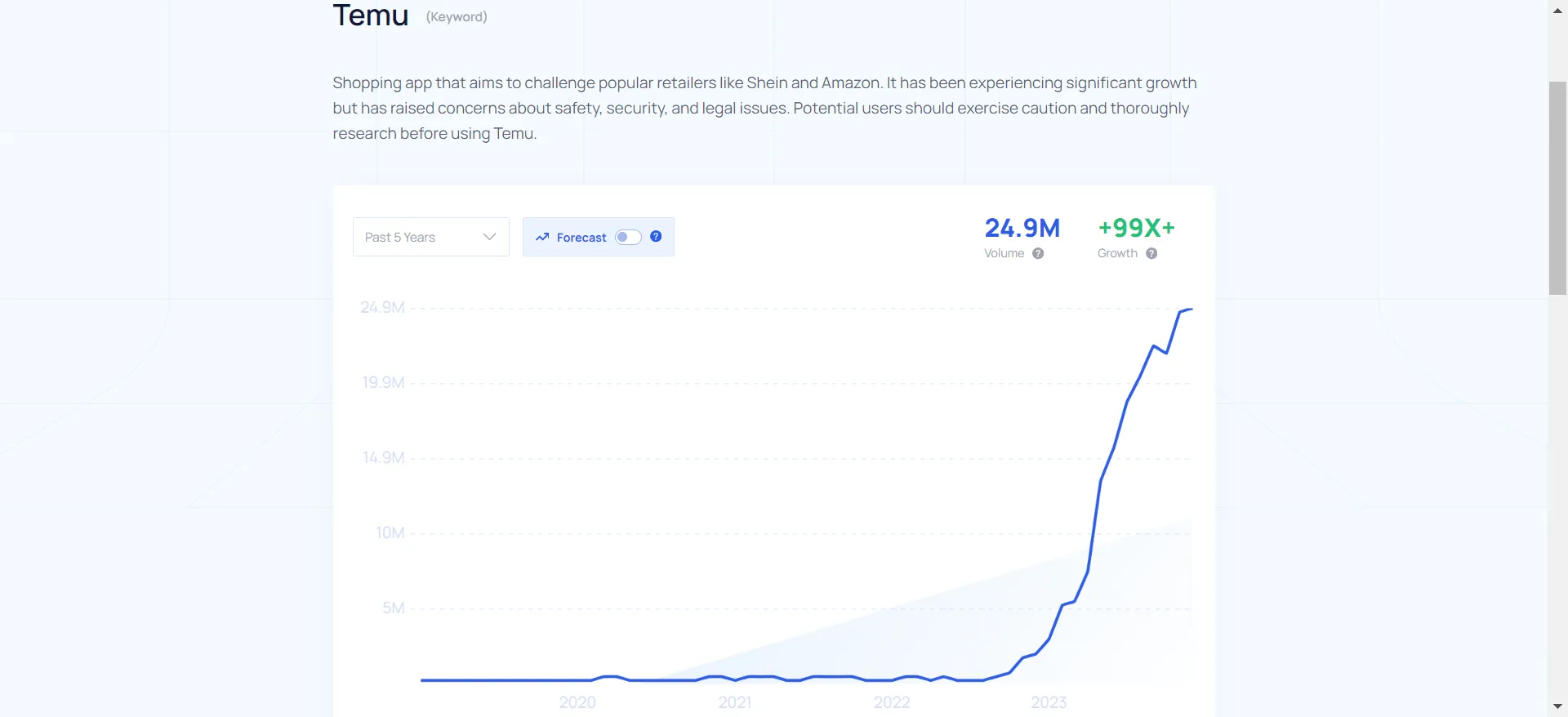This screenshot has height=717, width=1568.
Task: Click the (Keyword) tag next to Temu
Action: pyautogui.click(x=457, y=17)
